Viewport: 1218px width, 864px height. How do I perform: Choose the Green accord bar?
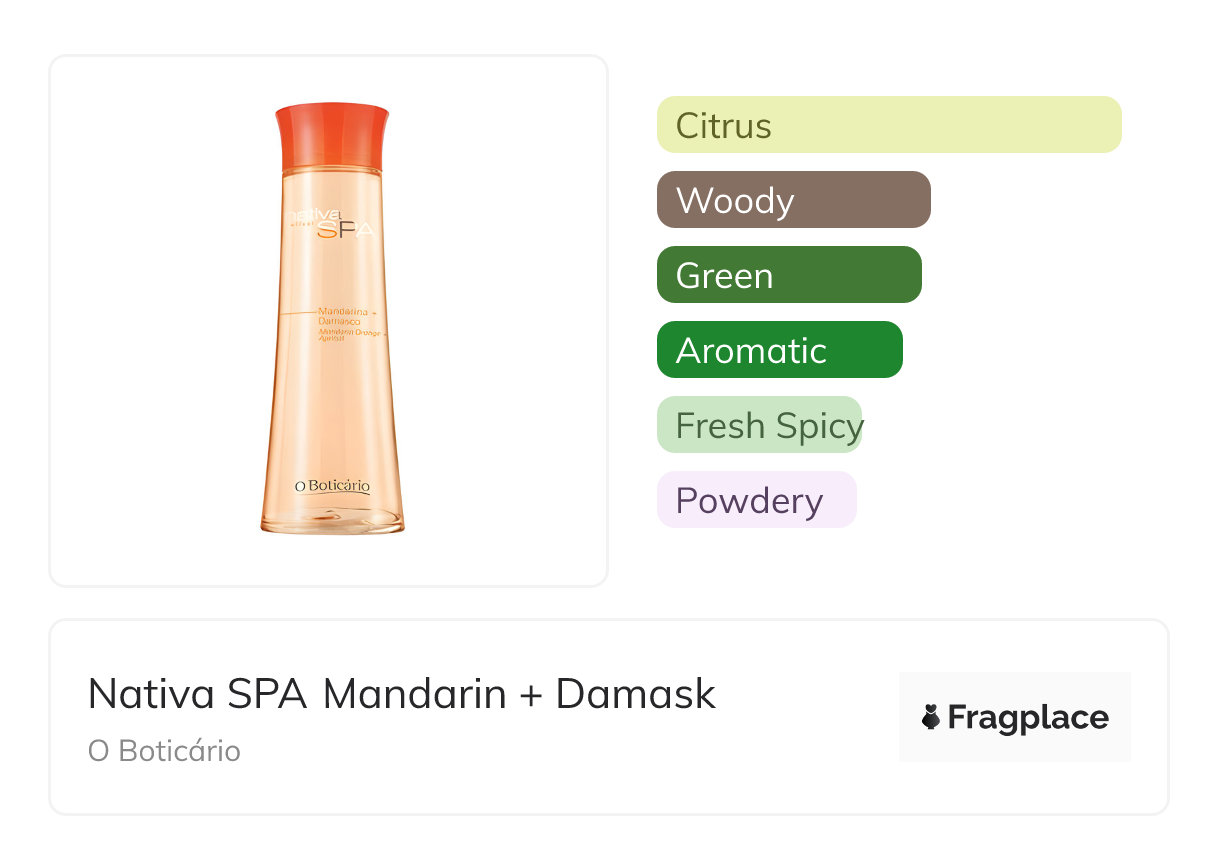[x=788, y=275]
